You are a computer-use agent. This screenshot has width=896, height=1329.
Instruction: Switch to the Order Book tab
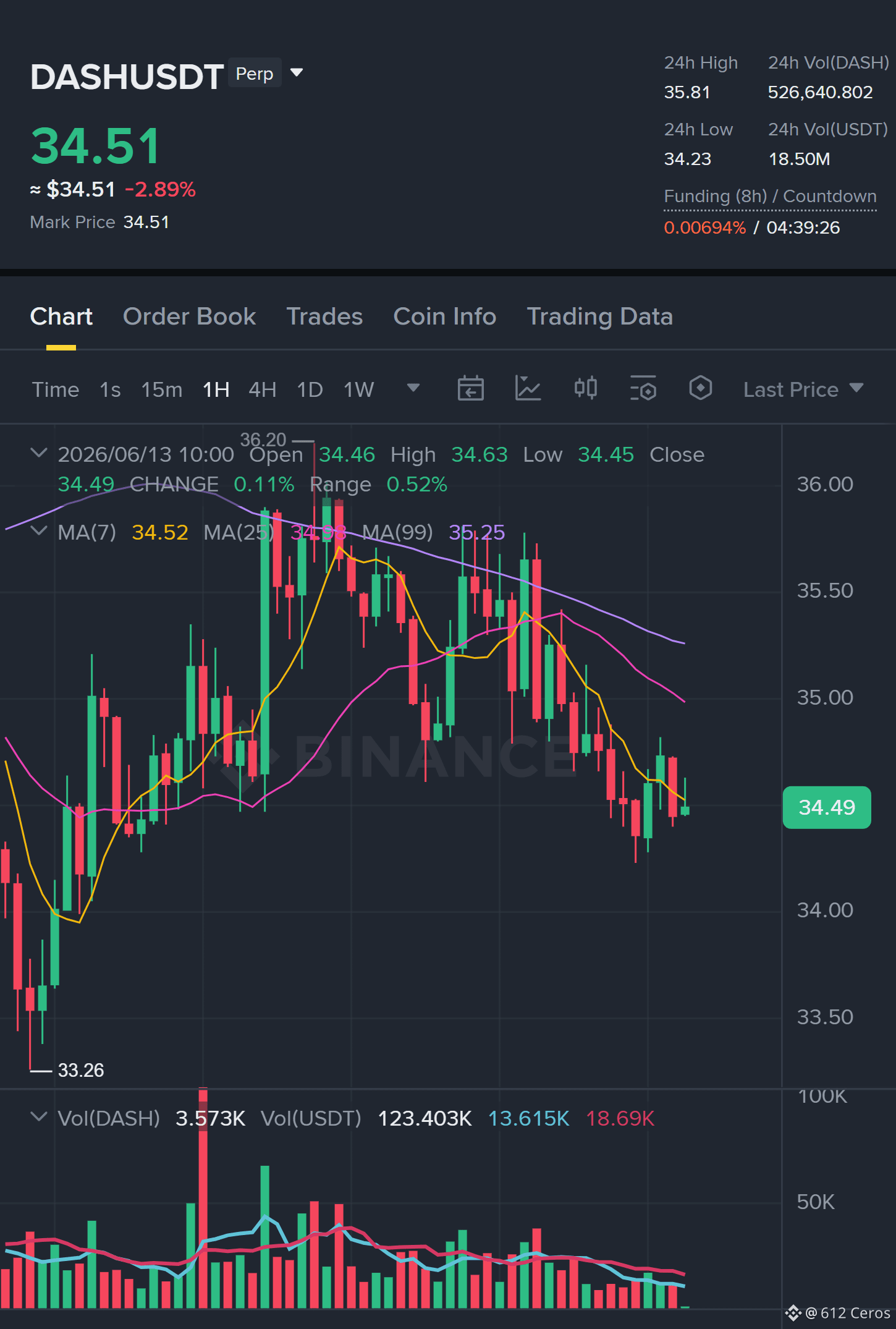[x=189, y=316]
